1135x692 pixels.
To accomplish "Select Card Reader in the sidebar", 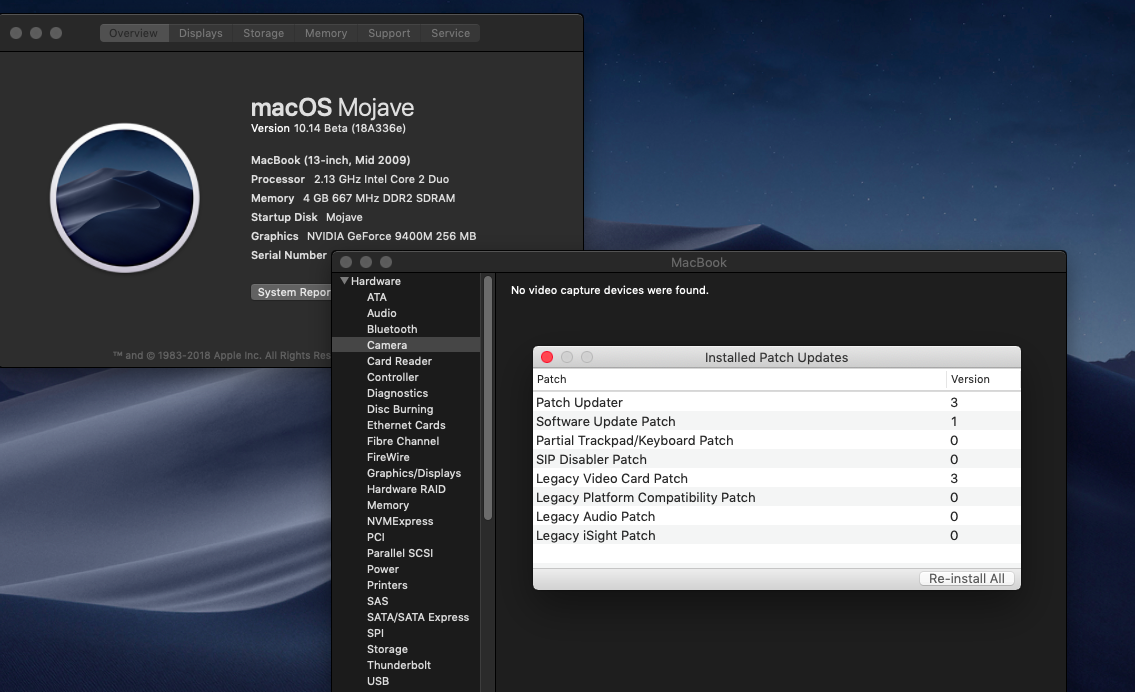I will pos(399,361).
